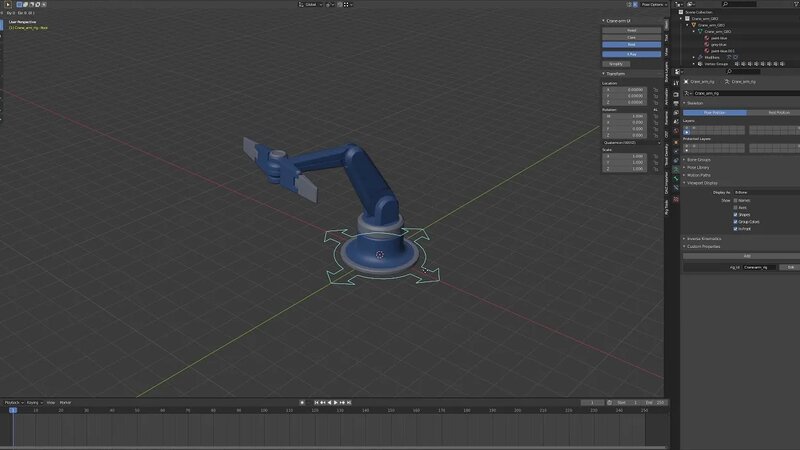Open the Pose Options dropdown
This screenshot has width=800, height=450.
653,5
